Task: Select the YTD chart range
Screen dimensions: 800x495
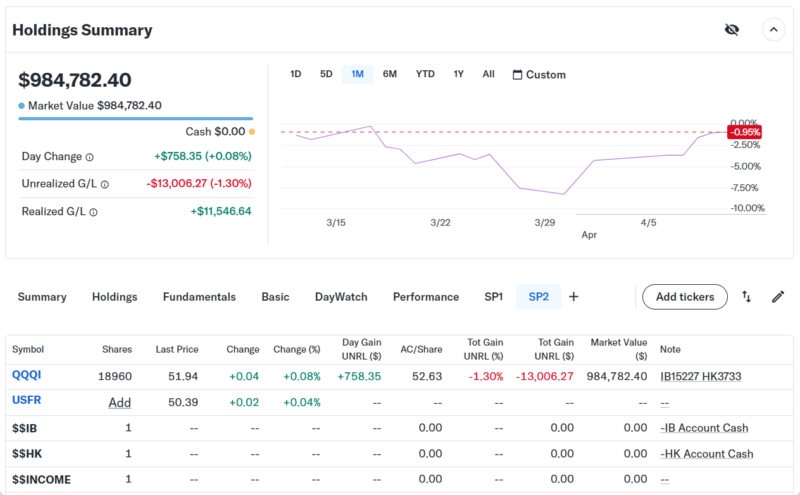Action: [425, 74]
